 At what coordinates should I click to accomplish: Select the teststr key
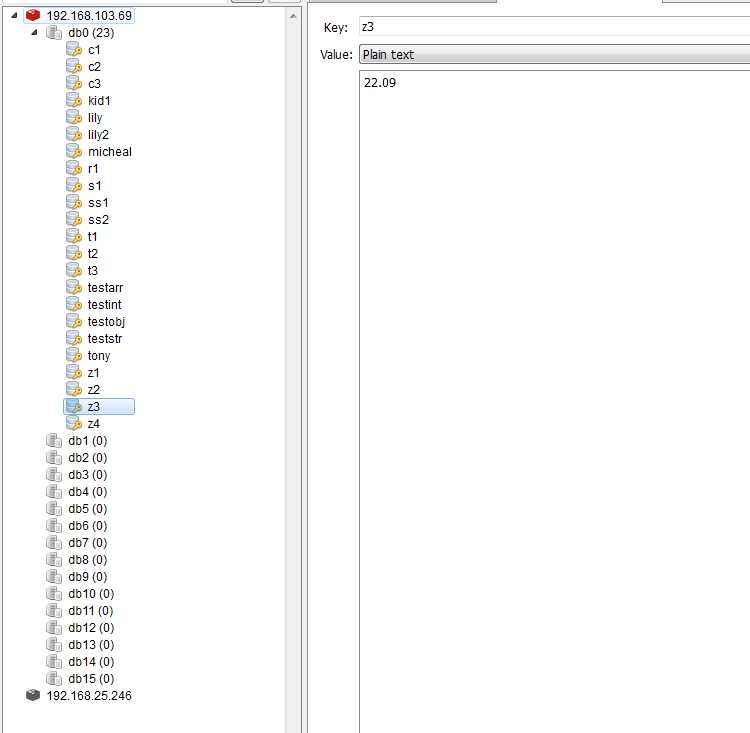pos(105,338)
